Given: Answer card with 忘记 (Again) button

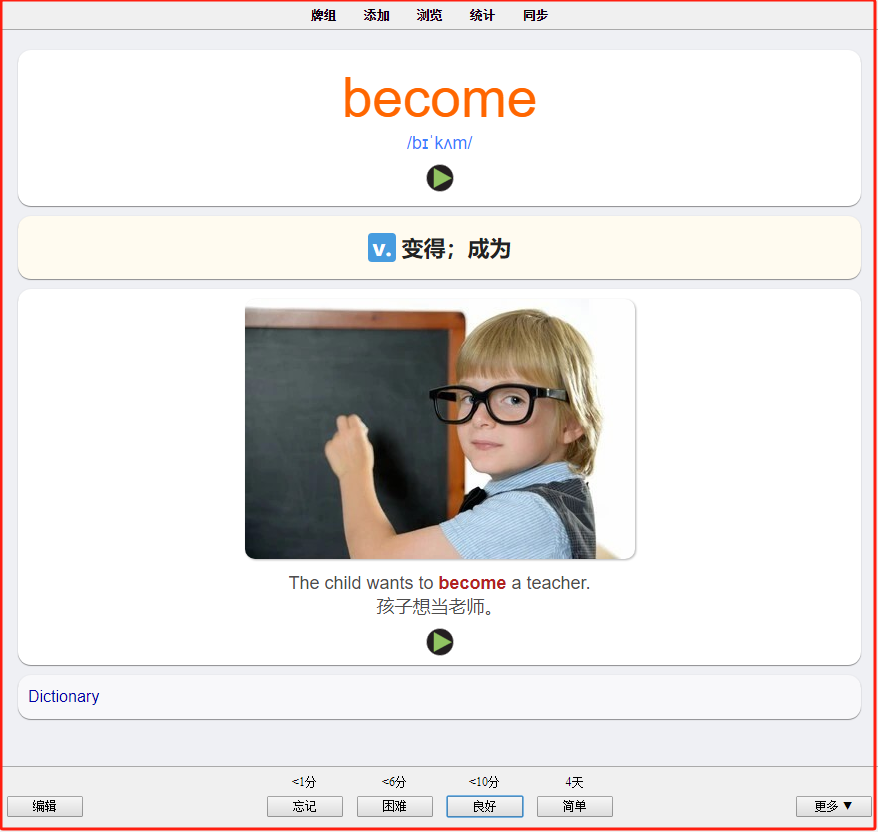Looking at the screenshot, I should click(x=305, y=806).
